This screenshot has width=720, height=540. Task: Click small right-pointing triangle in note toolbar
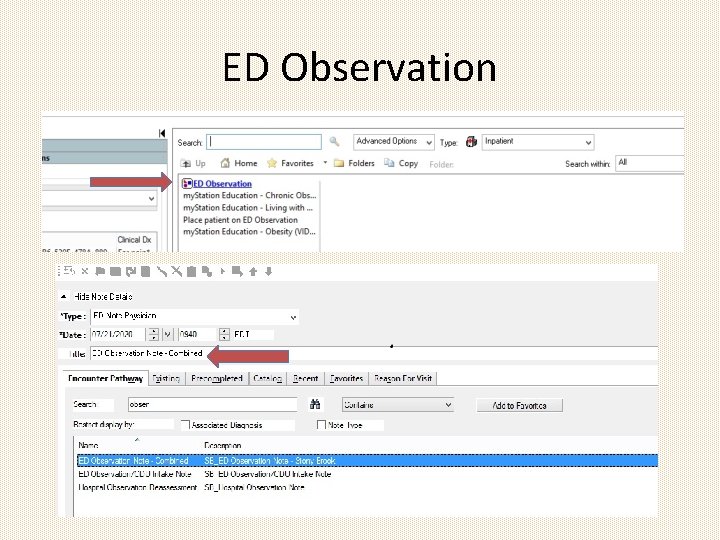click(x=223, y=271)
